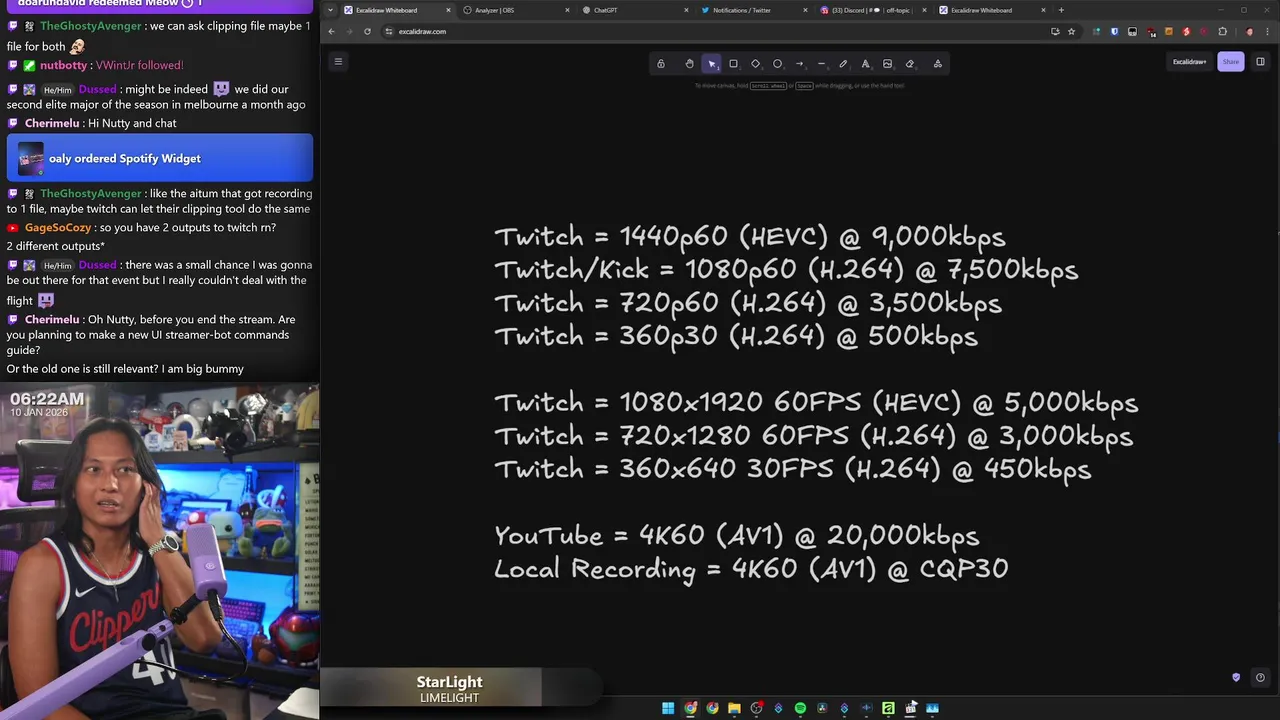
Task: Bookmark this page with star icon
Action: click(x=1071, y=31)
